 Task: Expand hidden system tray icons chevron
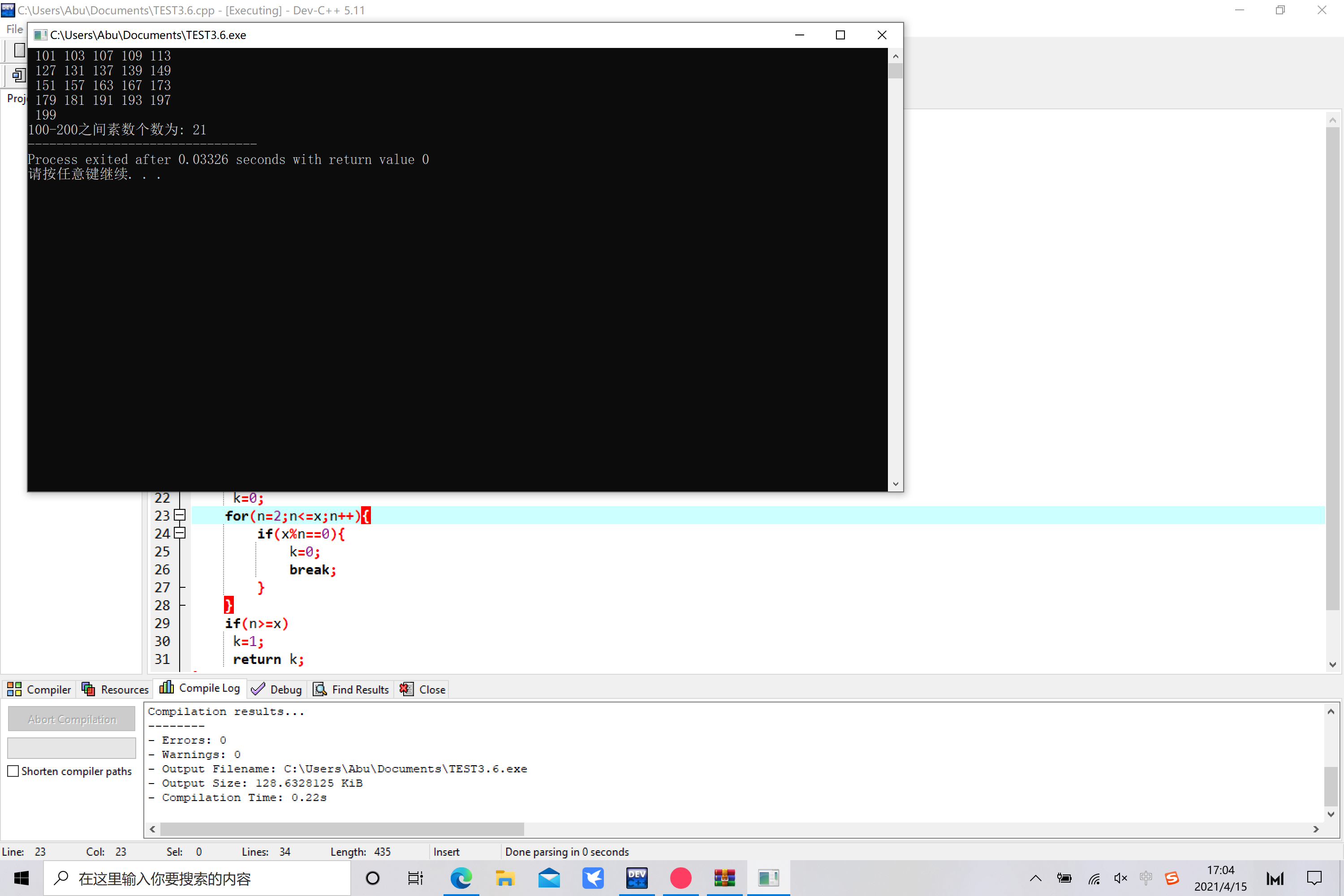pyautogui.click(x=1035, y=878)
